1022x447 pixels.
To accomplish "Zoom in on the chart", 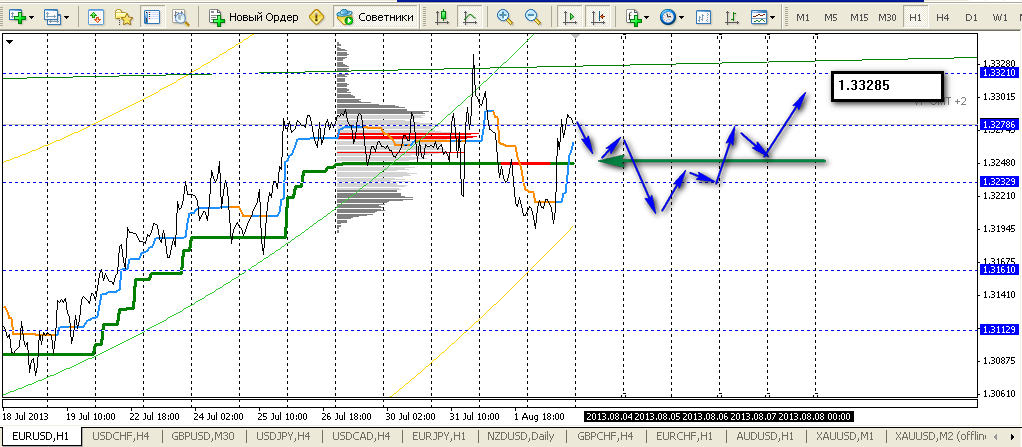I will (x=504, y=17).
